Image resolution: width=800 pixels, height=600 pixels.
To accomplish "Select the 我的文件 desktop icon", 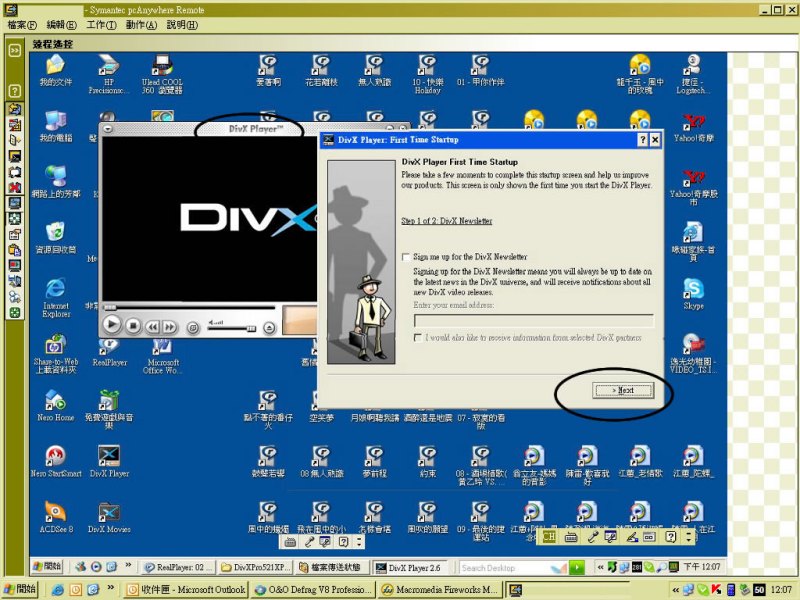I will click(x=56, y=70).
